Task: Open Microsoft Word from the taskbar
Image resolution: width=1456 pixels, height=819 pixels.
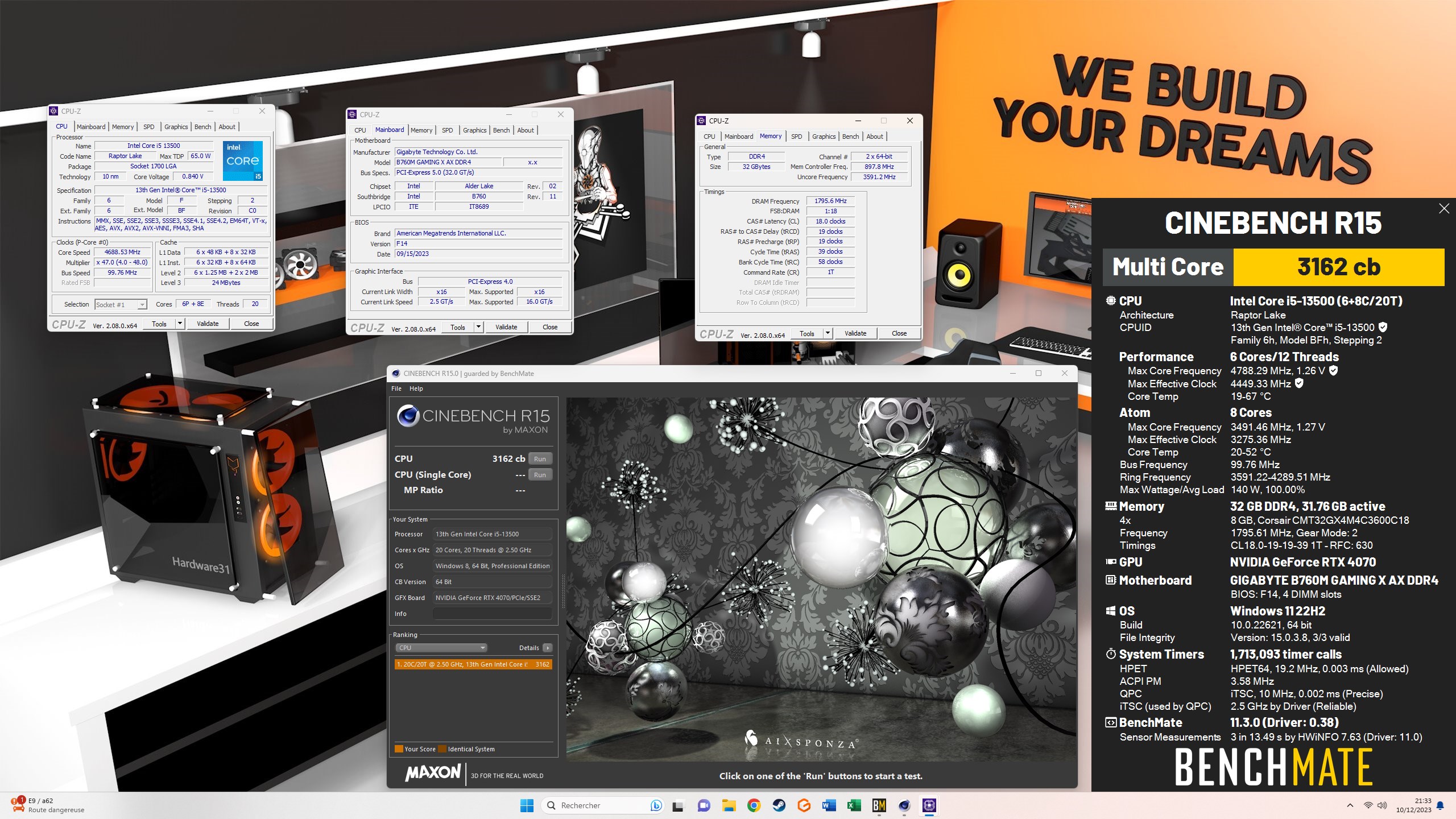Action: click(829, 805)
